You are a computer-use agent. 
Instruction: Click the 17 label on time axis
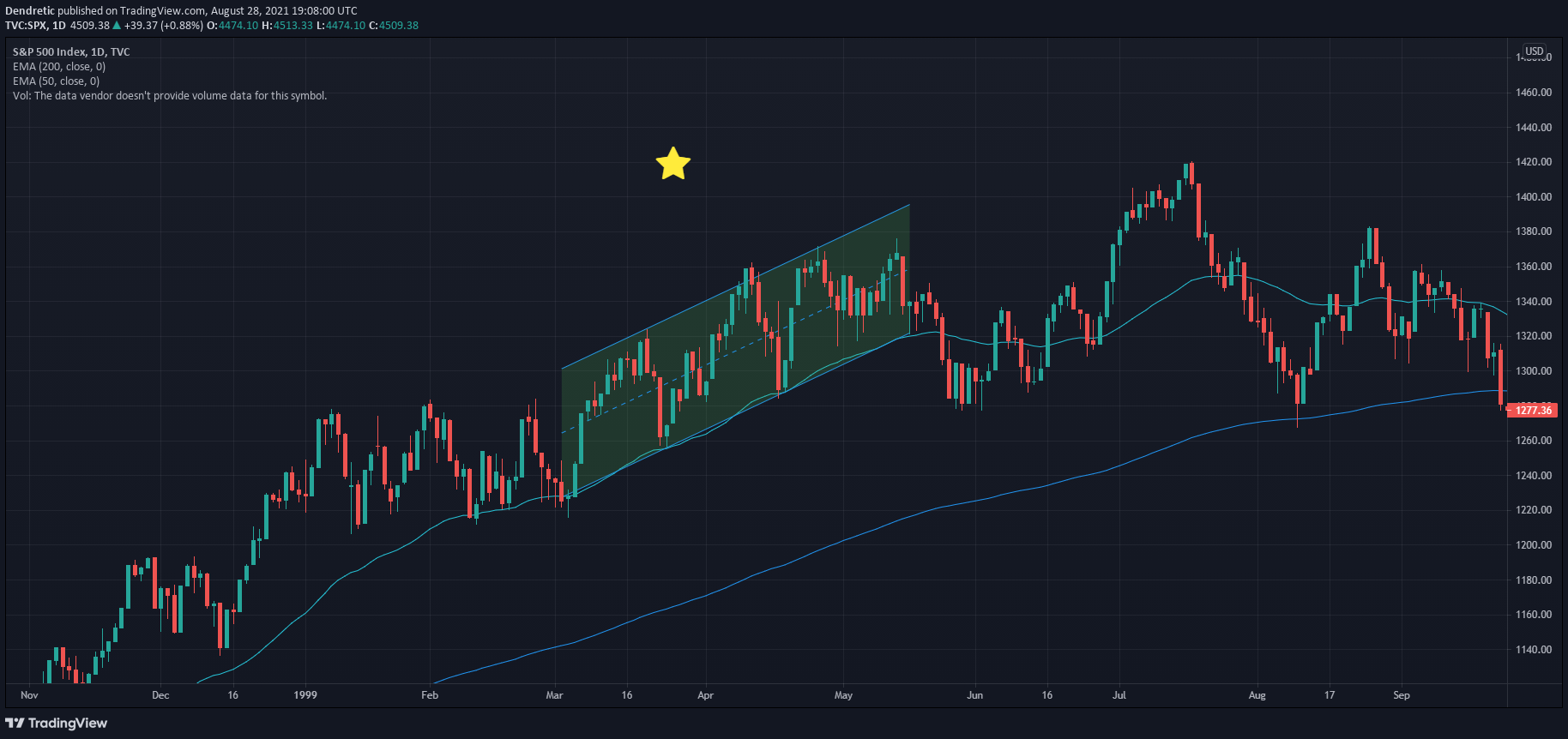(x=1330, y=695)
